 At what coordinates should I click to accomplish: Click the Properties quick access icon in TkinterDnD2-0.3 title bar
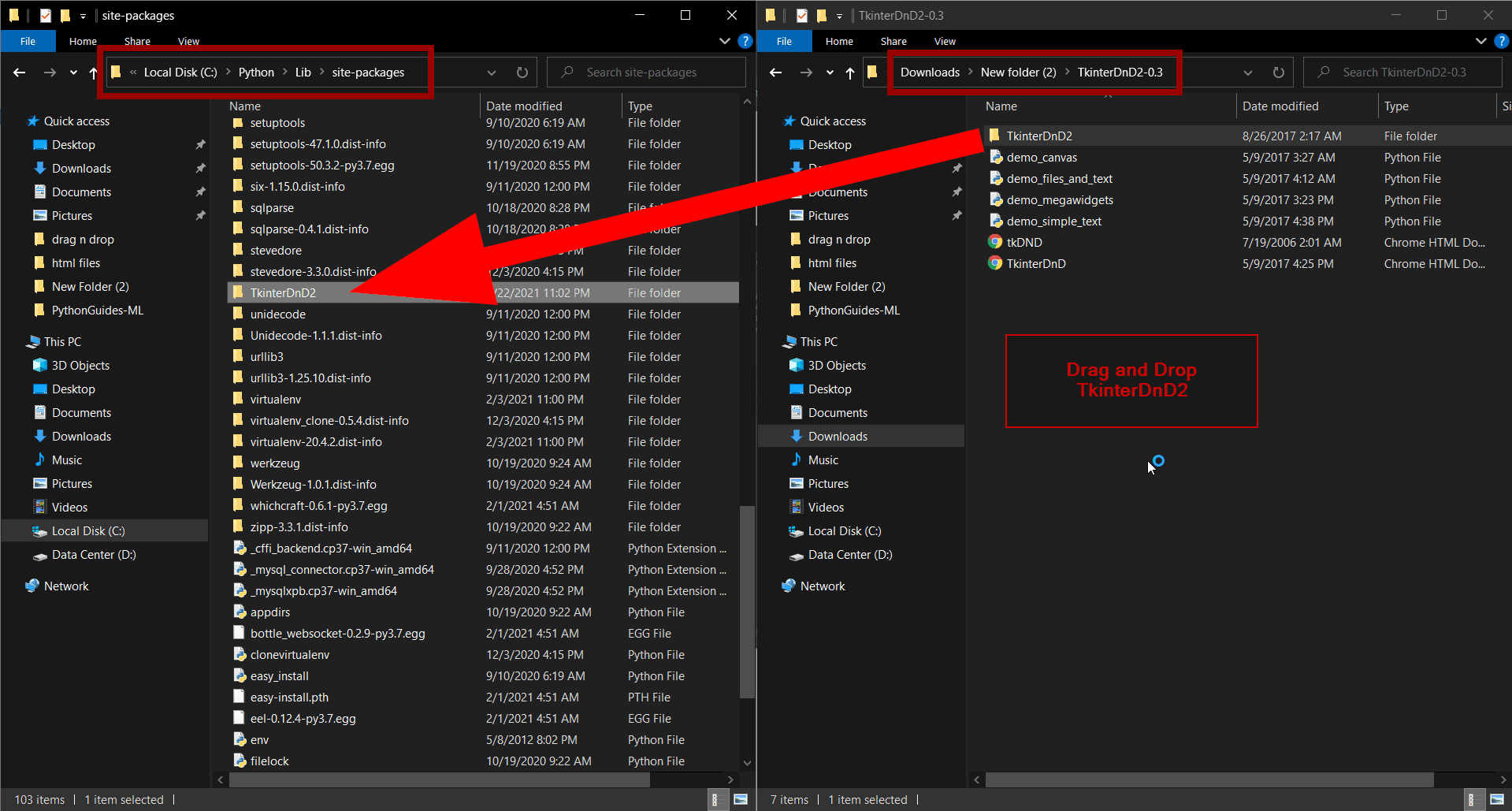click(x=802, y=15)
